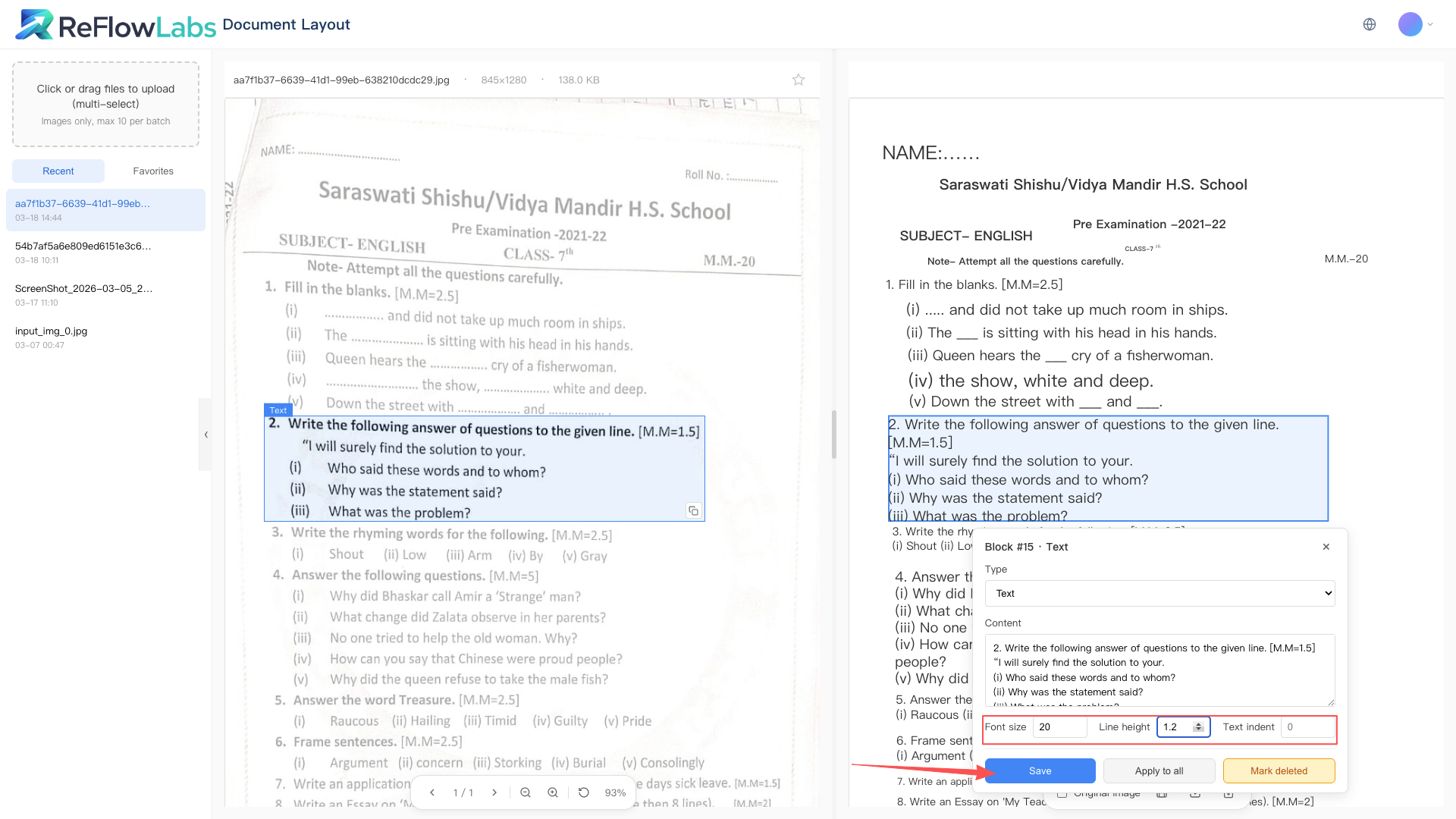This screenshot has width=1456, height=819.
Task: Reset rotation with the refresh icon
Action: click(583, 792)
